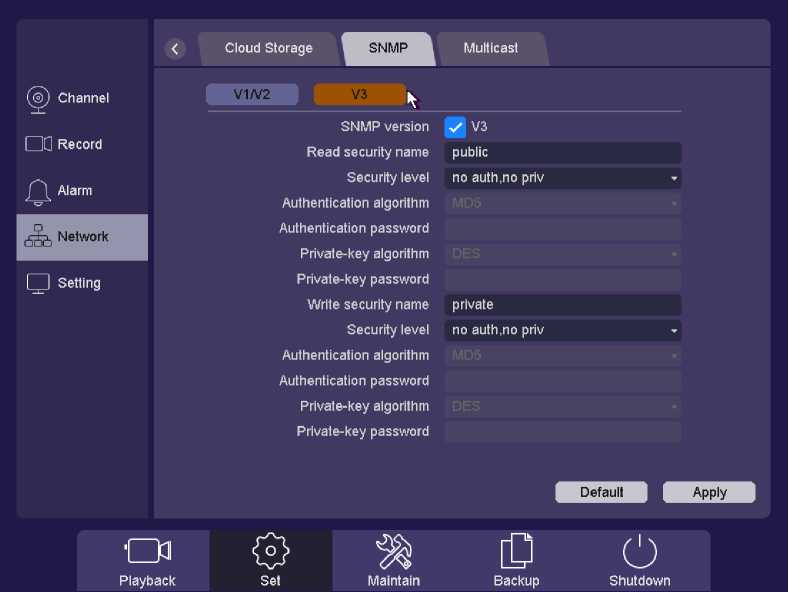Open Playback from the bottom bar
This screenshot has height=592, width=788.
click(147, 551)
